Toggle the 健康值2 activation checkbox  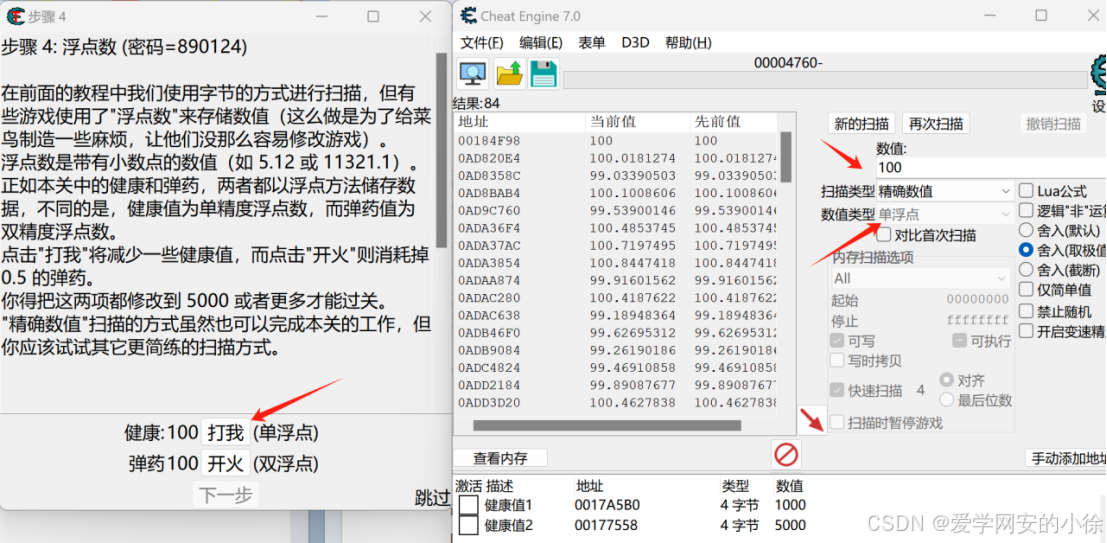tap(468, 525)
